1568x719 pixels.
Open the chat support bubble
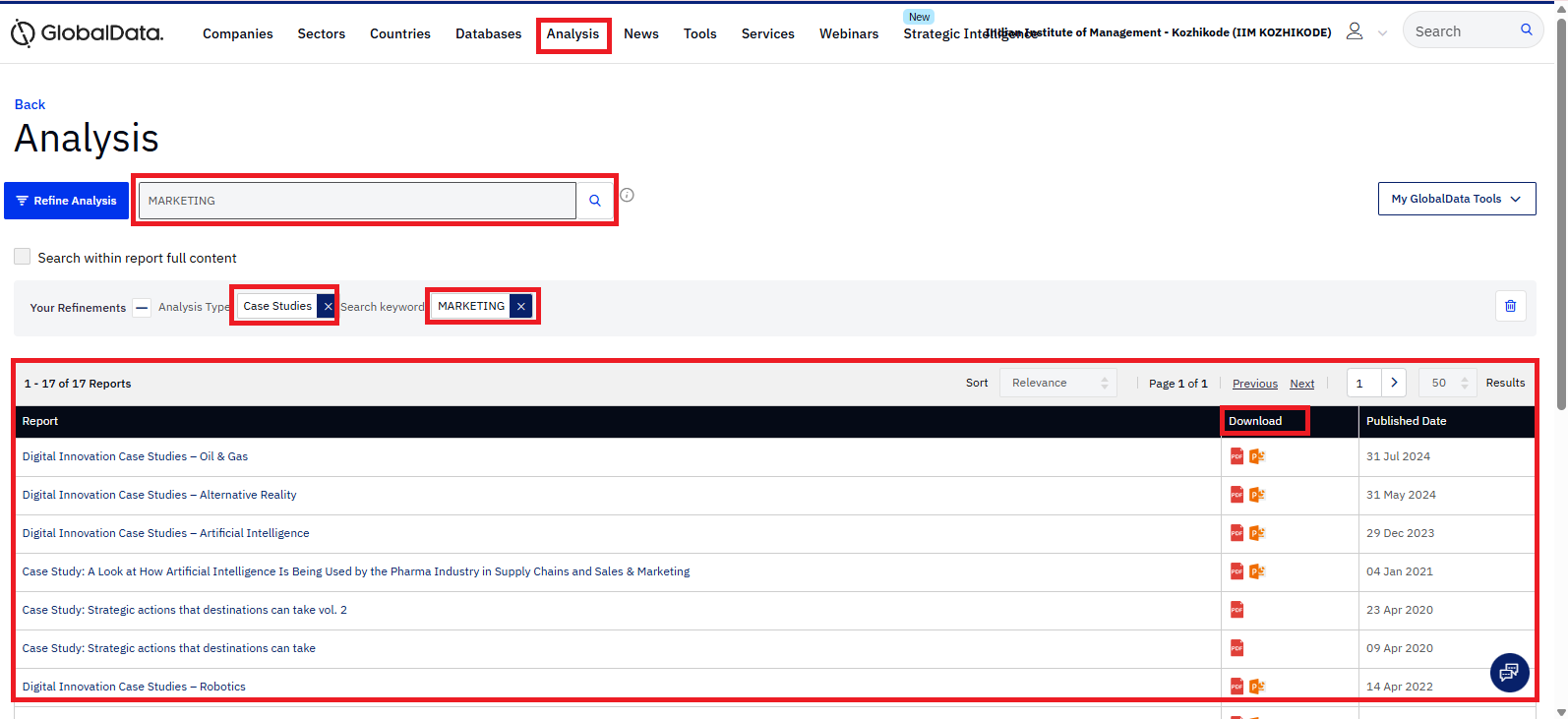(x=1509, y=673)
